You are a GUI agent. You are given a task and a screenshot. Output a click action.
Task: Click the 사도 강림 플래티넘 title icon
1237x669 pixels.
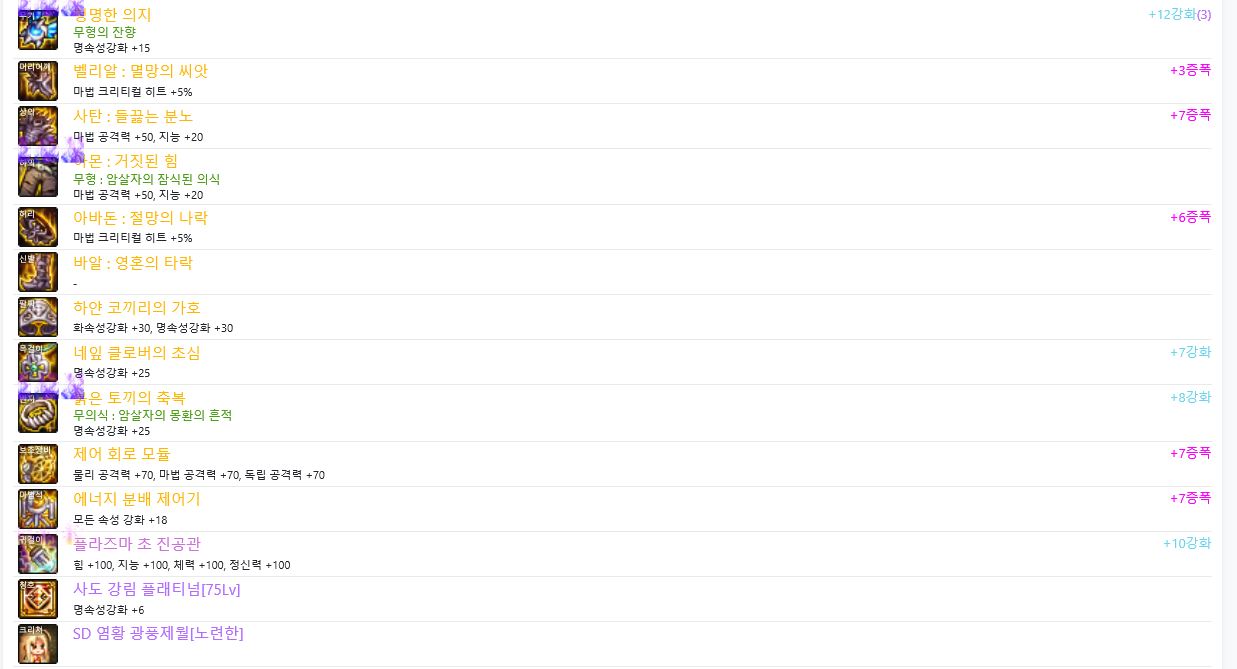tap(38, 599)
